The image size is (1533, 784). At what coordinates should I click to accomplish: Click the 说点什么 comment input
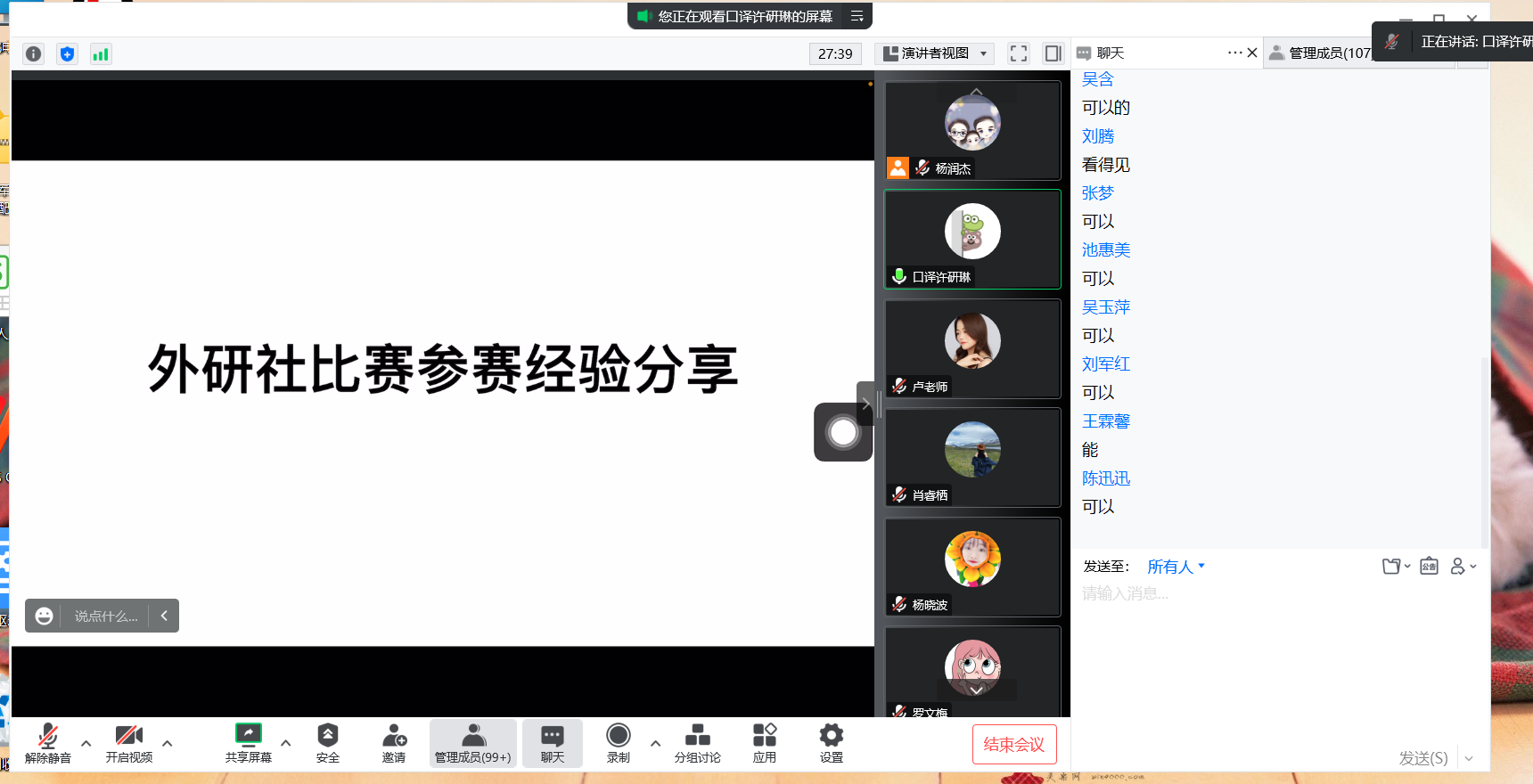point(105,616)
